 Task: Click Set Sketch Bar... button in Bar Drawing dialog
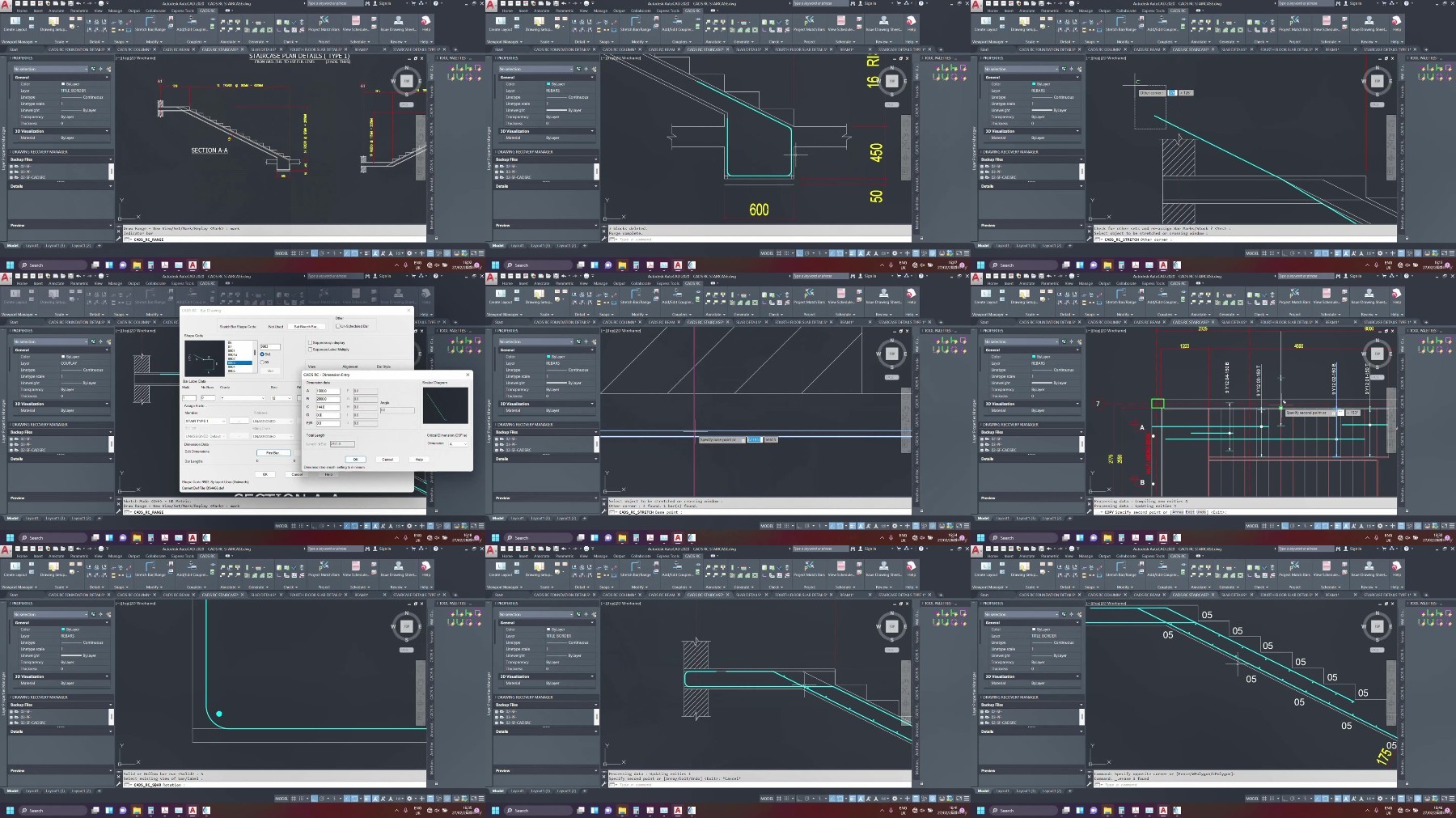(306, 326)
